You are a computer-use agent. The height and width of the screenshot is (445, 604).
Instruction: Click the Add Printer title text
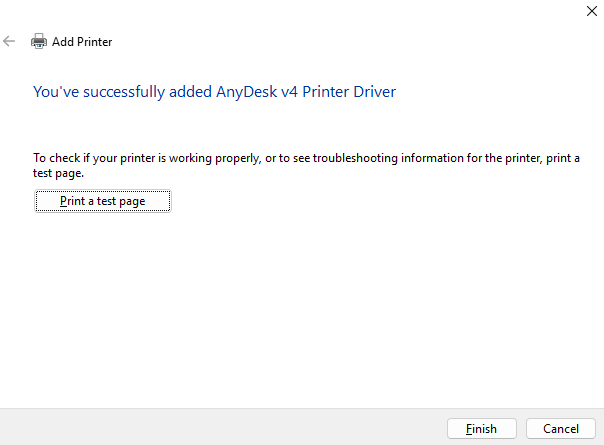[x=82, y=42]
